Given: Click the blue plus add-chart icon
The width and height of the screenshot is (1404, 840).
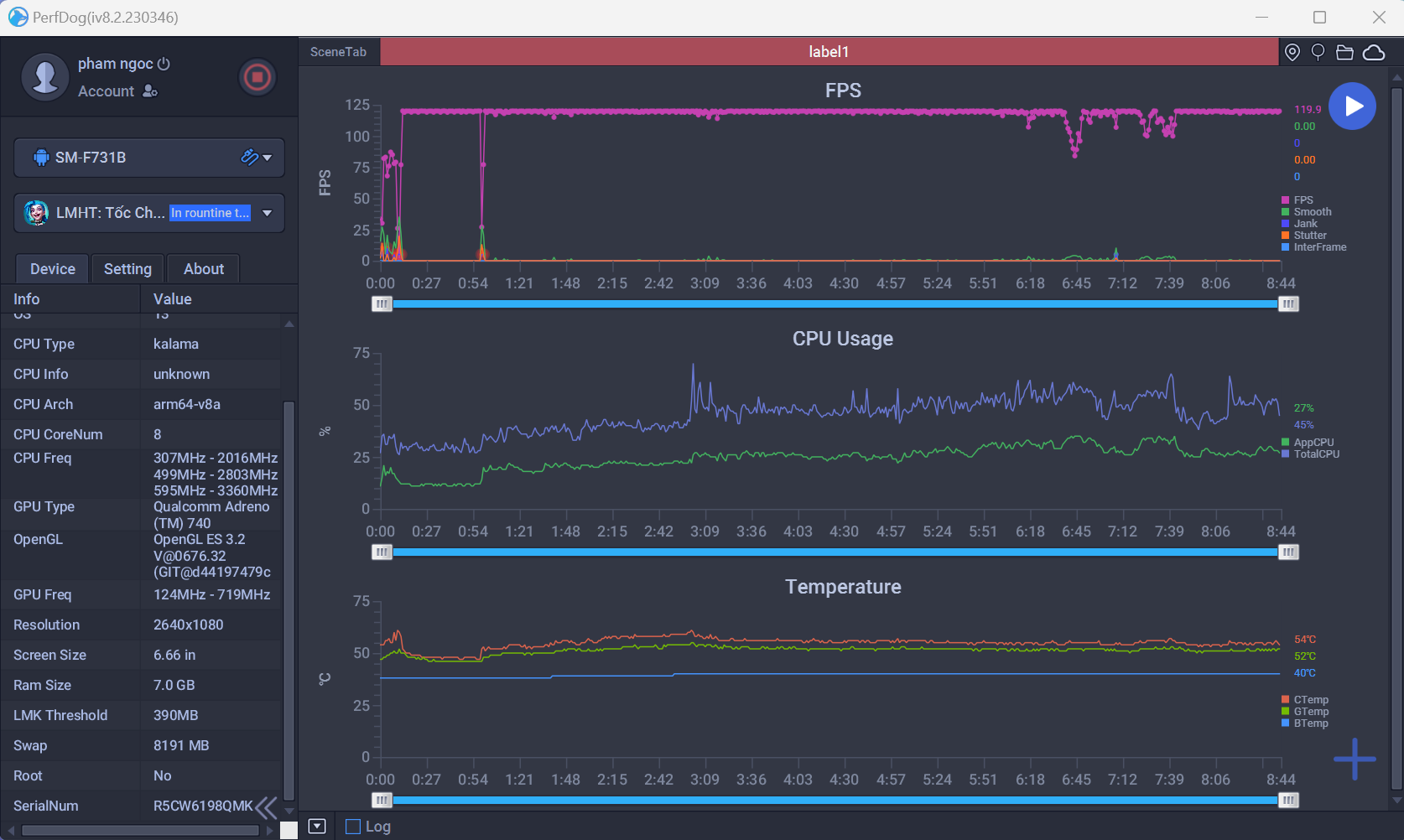Looking at the screenshot, I should pyautogui.click(x=1355, y=760).
